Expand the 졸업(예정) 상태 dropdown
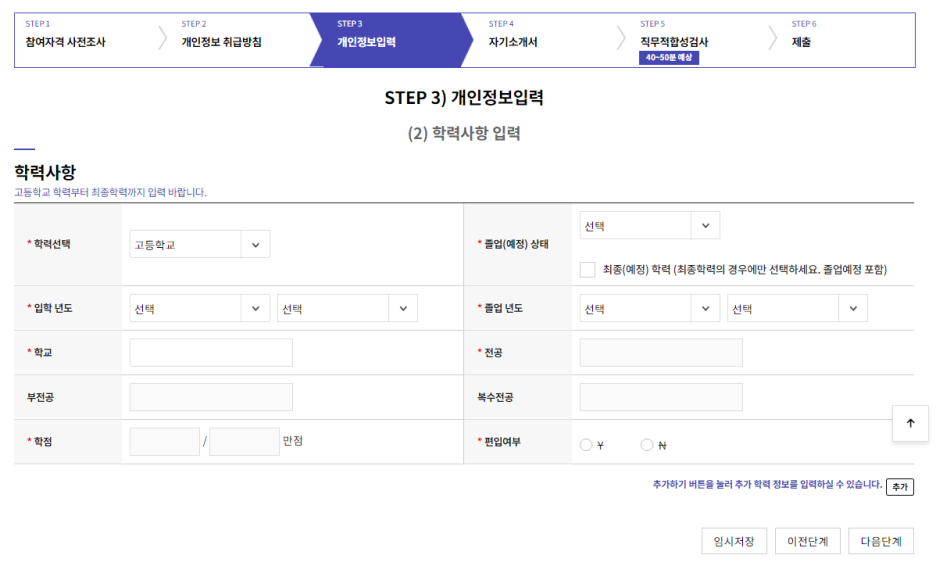This screenshot has height=566, width=936. tap(649, 226)
